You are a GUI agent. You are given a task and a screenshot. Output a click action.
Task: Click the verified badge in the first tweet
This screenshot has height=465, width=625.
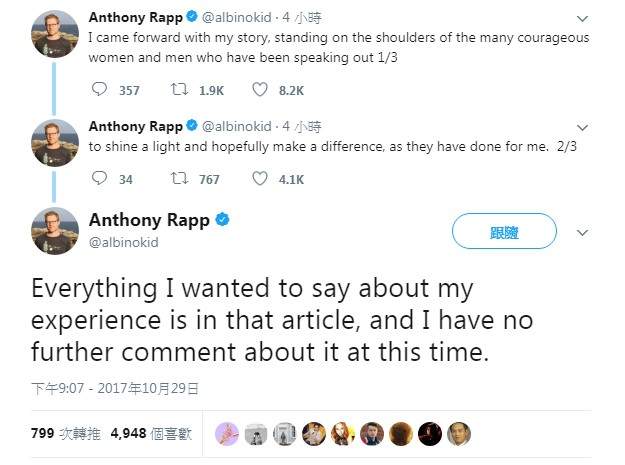(191, 17)
